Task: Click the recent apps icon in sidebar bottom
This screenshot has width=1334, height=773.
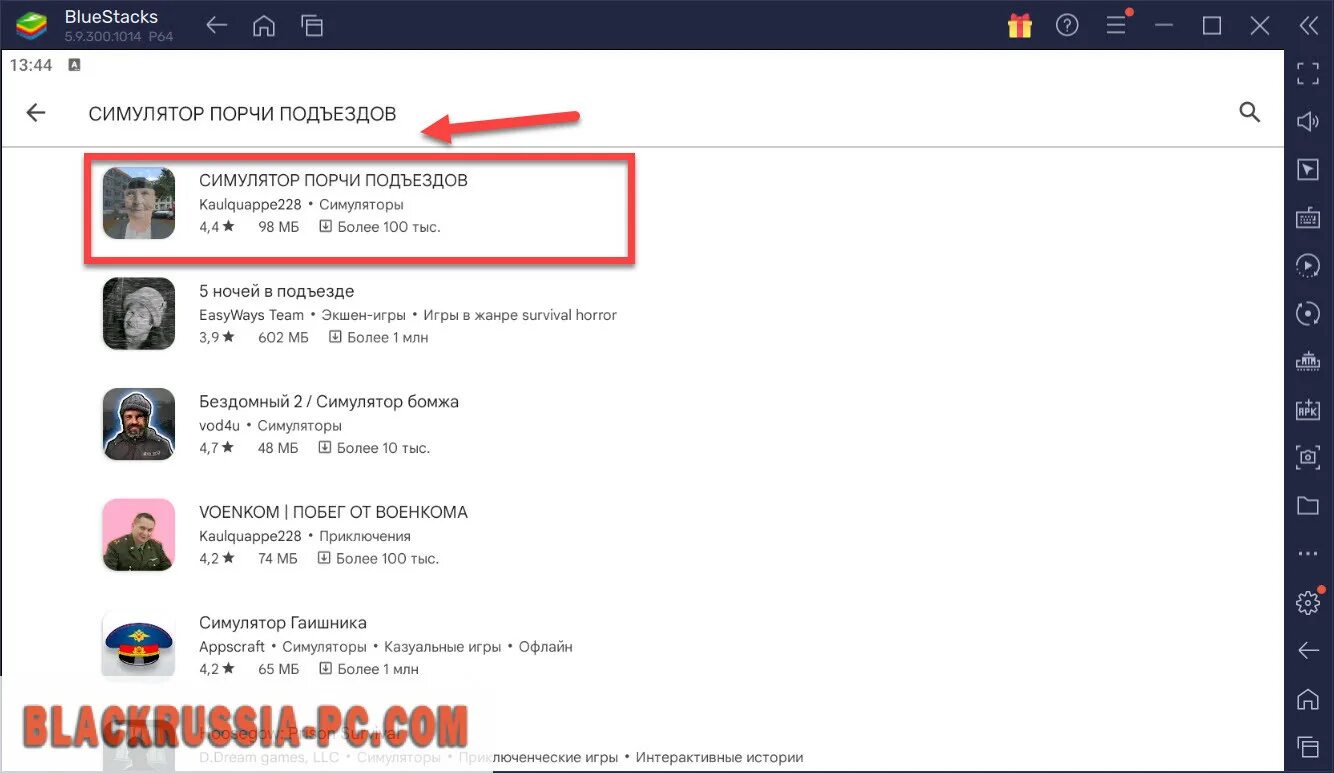Action: tap(1308, 746)
